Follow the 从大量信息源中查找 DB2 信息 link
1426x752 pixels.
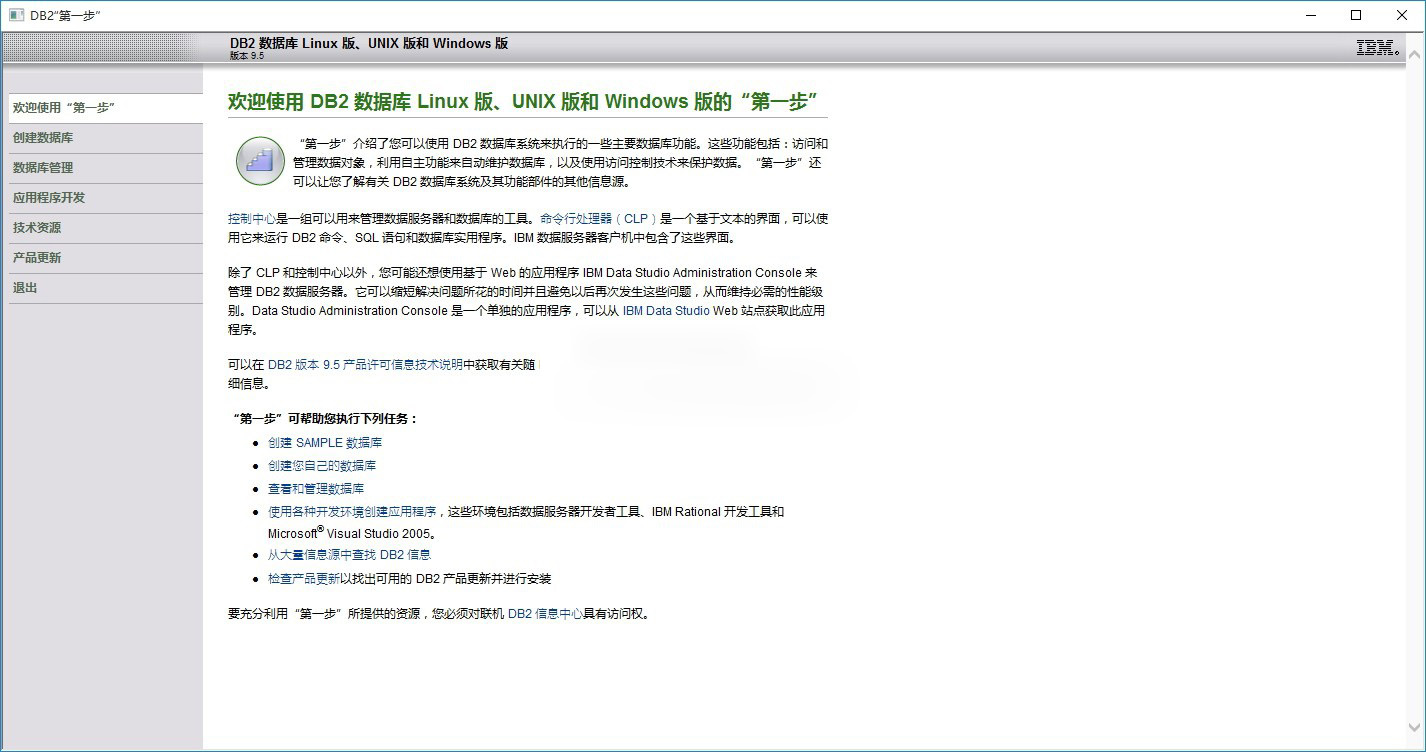349,555
